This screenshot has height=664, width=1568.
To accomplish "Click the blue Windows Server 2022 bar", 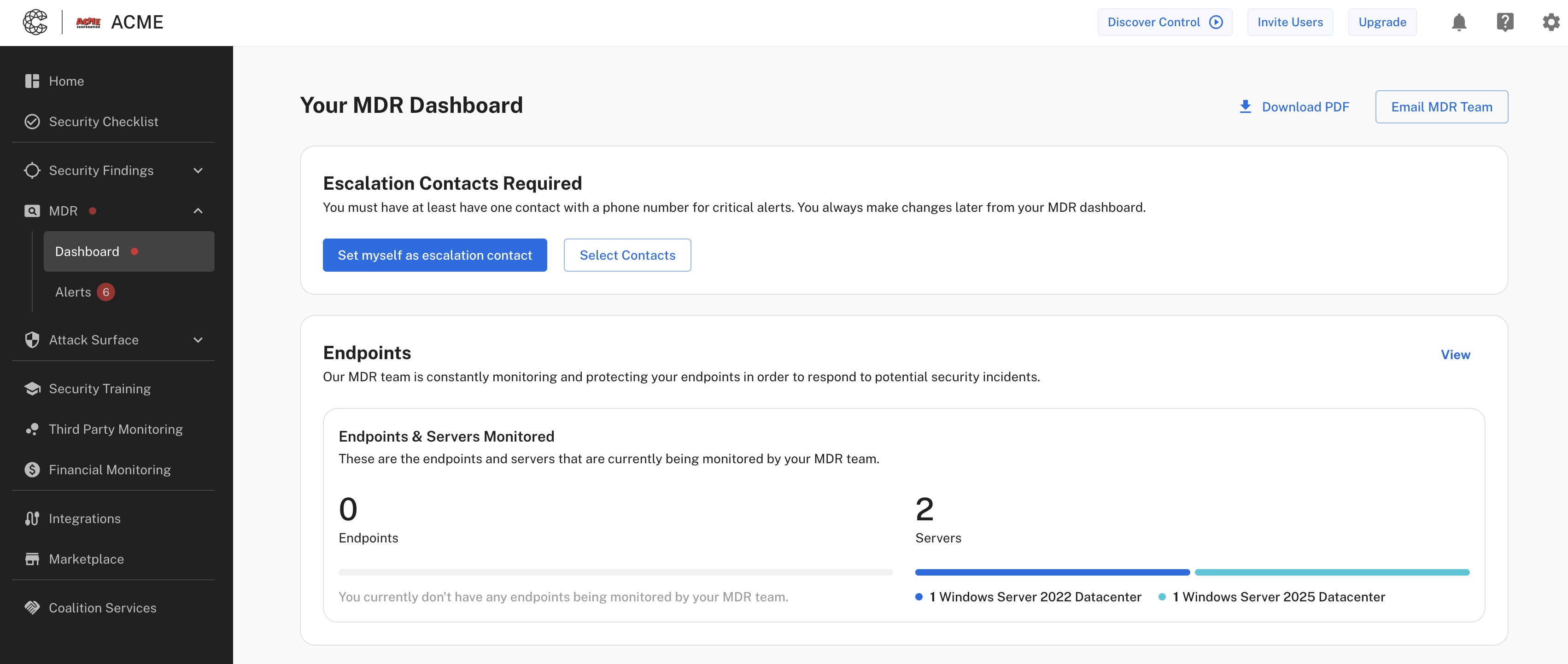I will [x=1052, y=572].
